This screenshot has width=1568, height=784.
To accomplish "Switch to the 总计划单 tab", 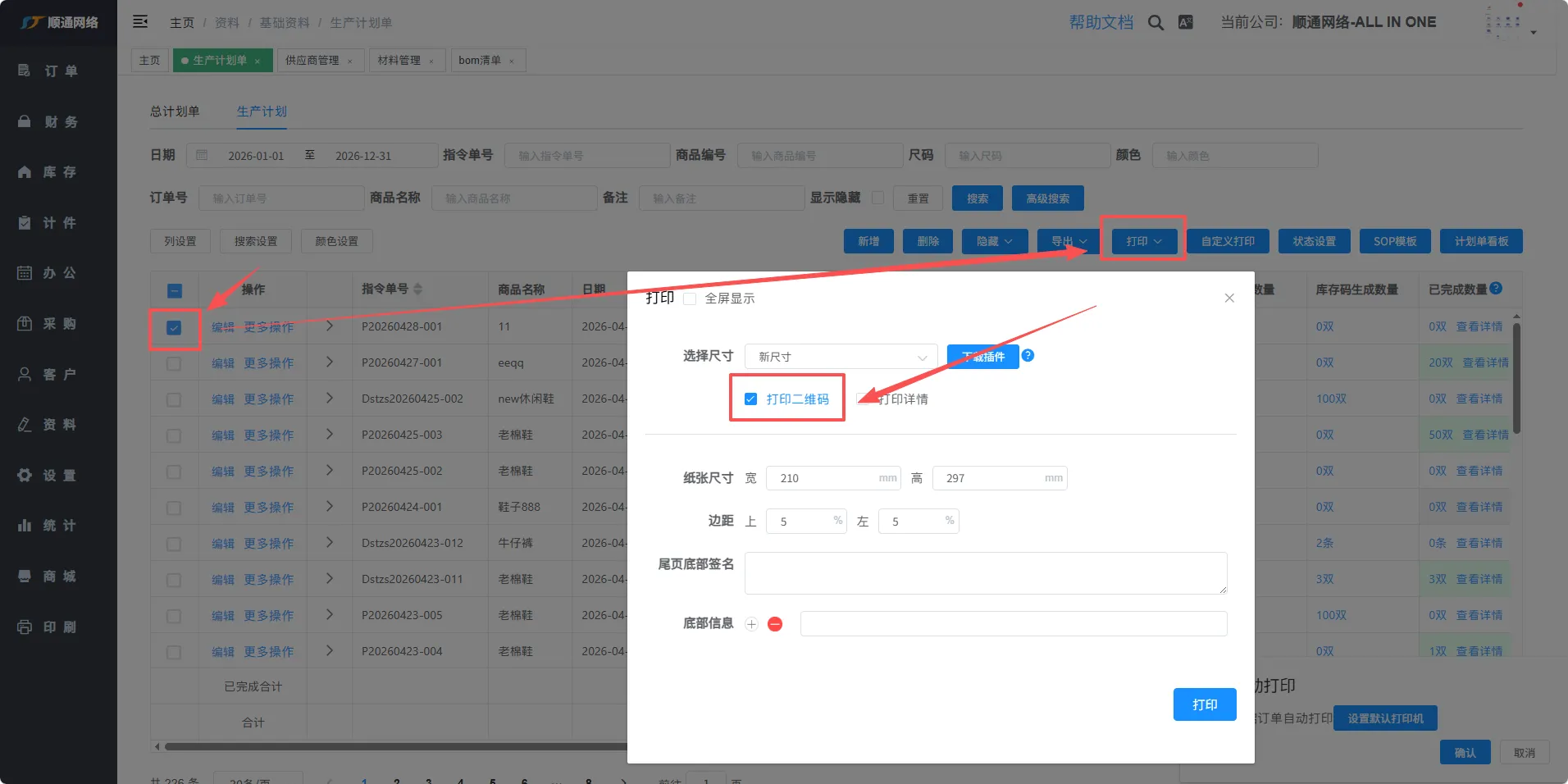I will pyautogui.click(x=175, y=112).
